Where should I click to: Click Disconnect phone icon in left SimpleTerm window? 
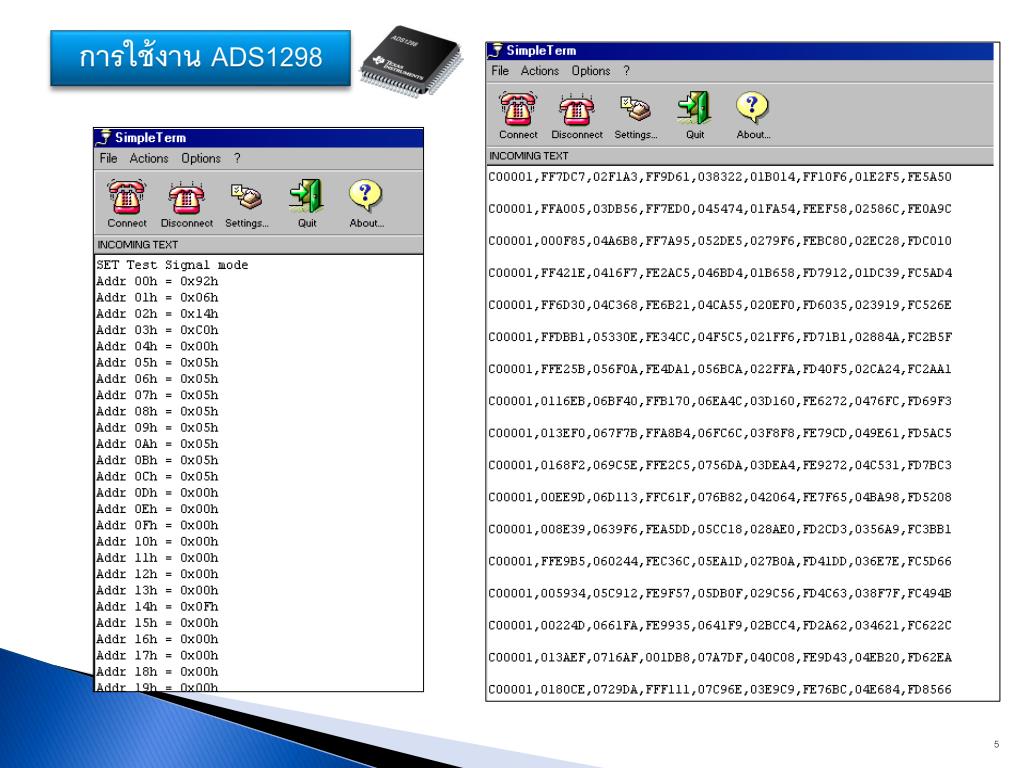click(x=186, y=197)
